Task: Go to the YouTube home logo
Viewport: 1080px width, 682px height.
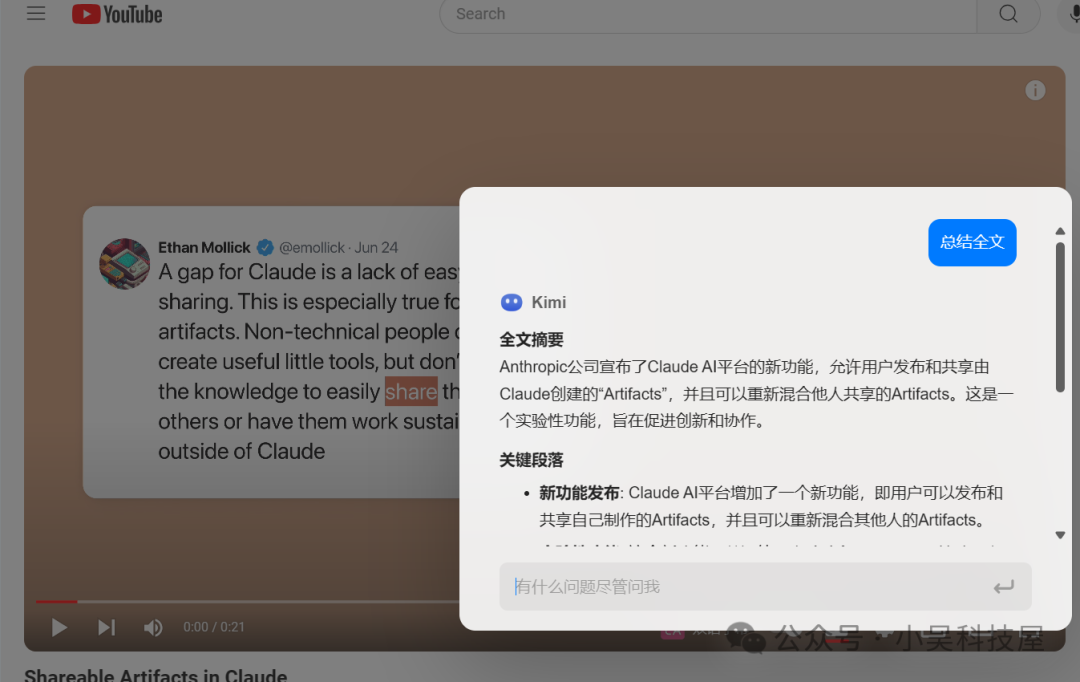Action: (117, 14)
